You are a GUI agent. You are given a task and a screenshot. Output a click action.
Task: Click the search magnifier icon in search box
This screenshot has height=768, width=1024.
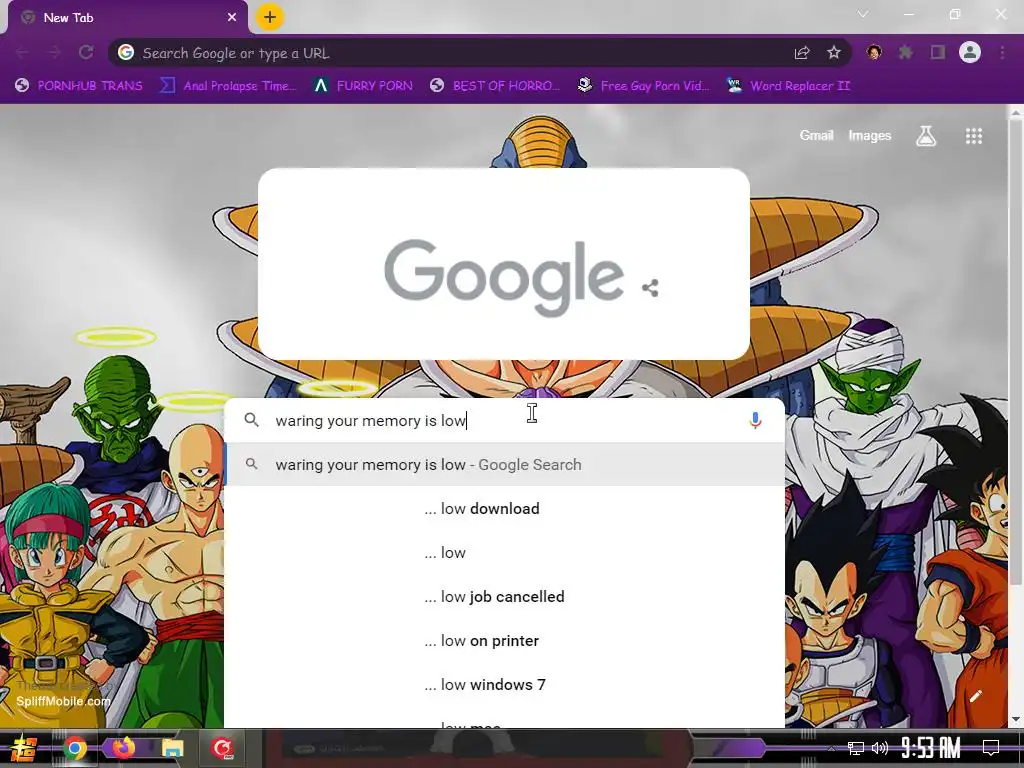click(x=251, y=420)
